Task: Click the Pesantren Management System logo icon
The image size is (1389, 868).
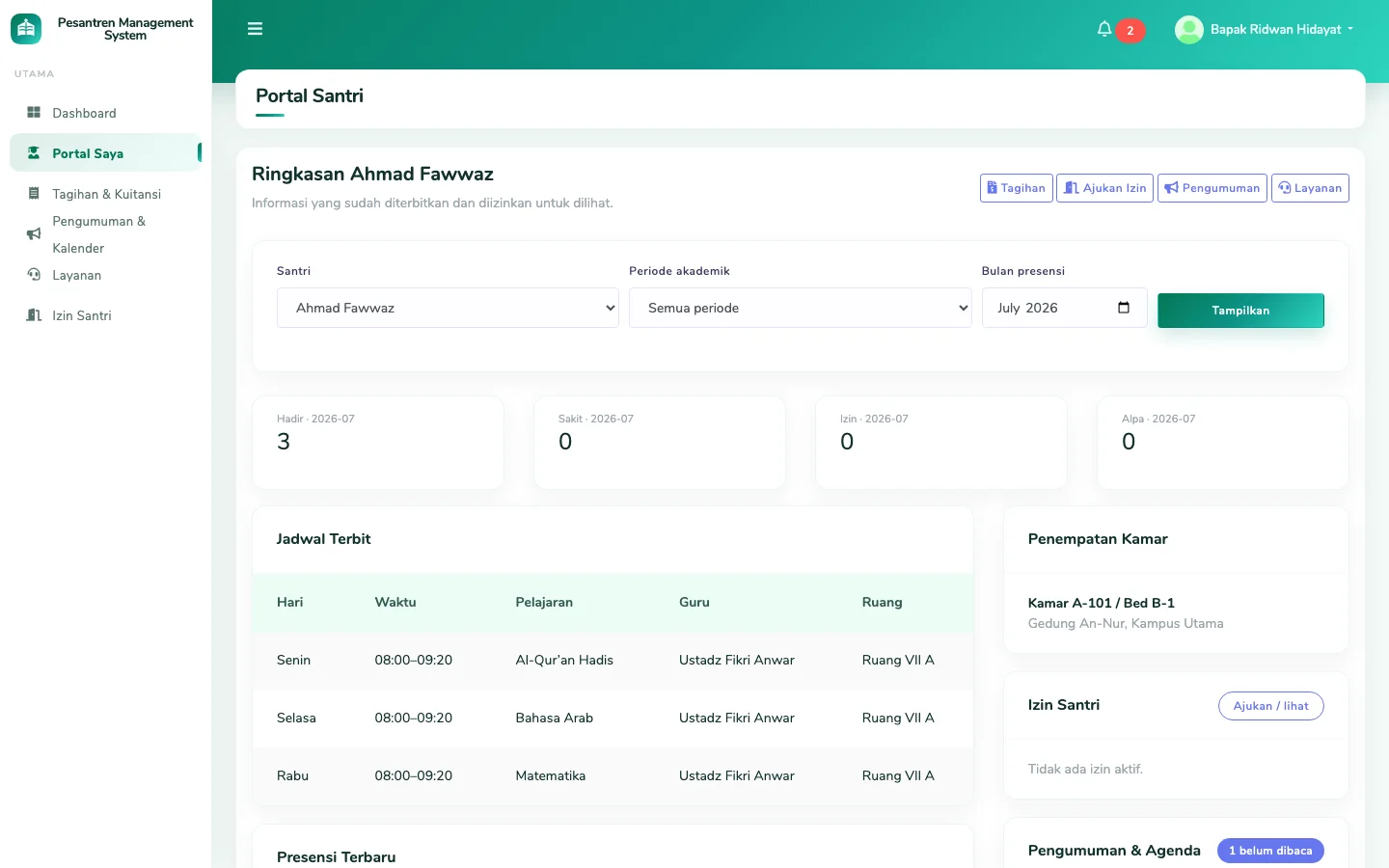Action: 26,29
